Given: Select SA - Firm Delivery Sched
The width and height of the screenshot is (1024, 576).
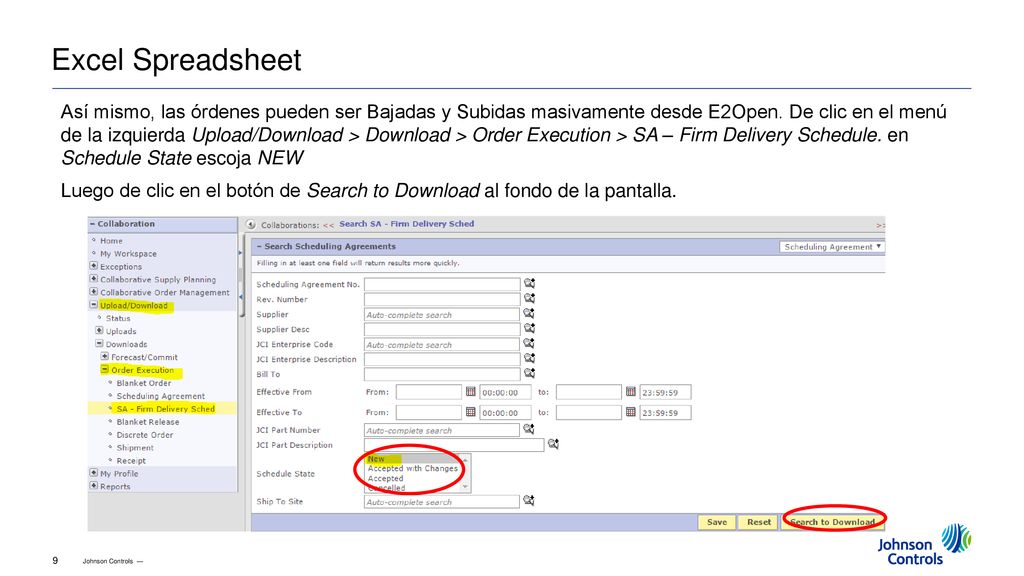Looking at the screenshot, I should click(166, 409).
